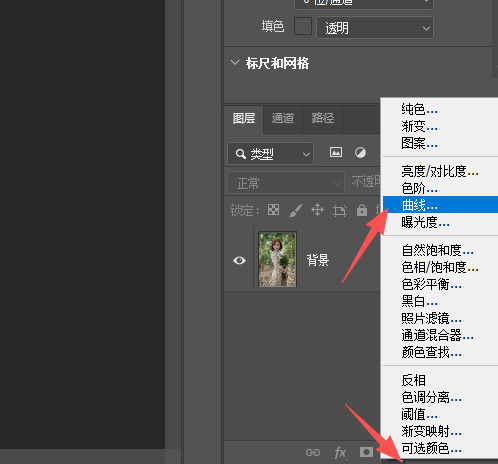Image resolution: width=498 pixels, height=464 pixels.
Task: Open the 正常 blend mode dropdown
Action: point(286,183)
